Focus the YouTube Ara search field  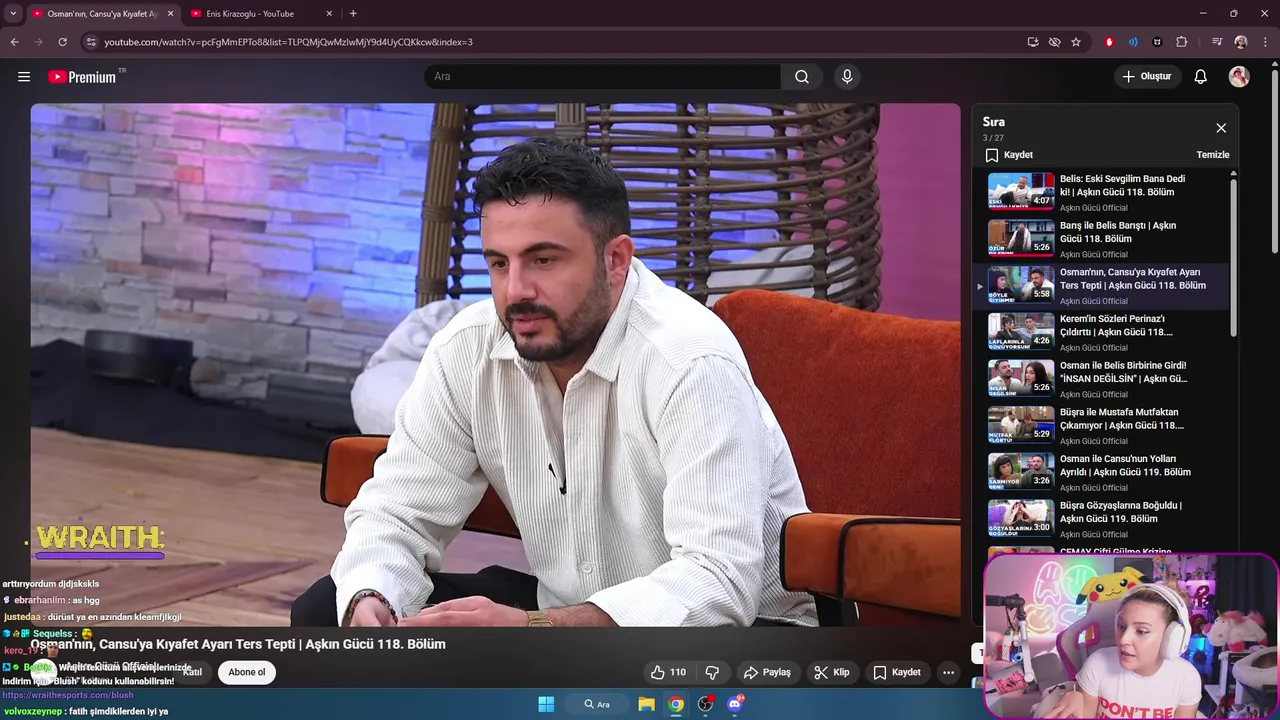[x=603, y=77]
